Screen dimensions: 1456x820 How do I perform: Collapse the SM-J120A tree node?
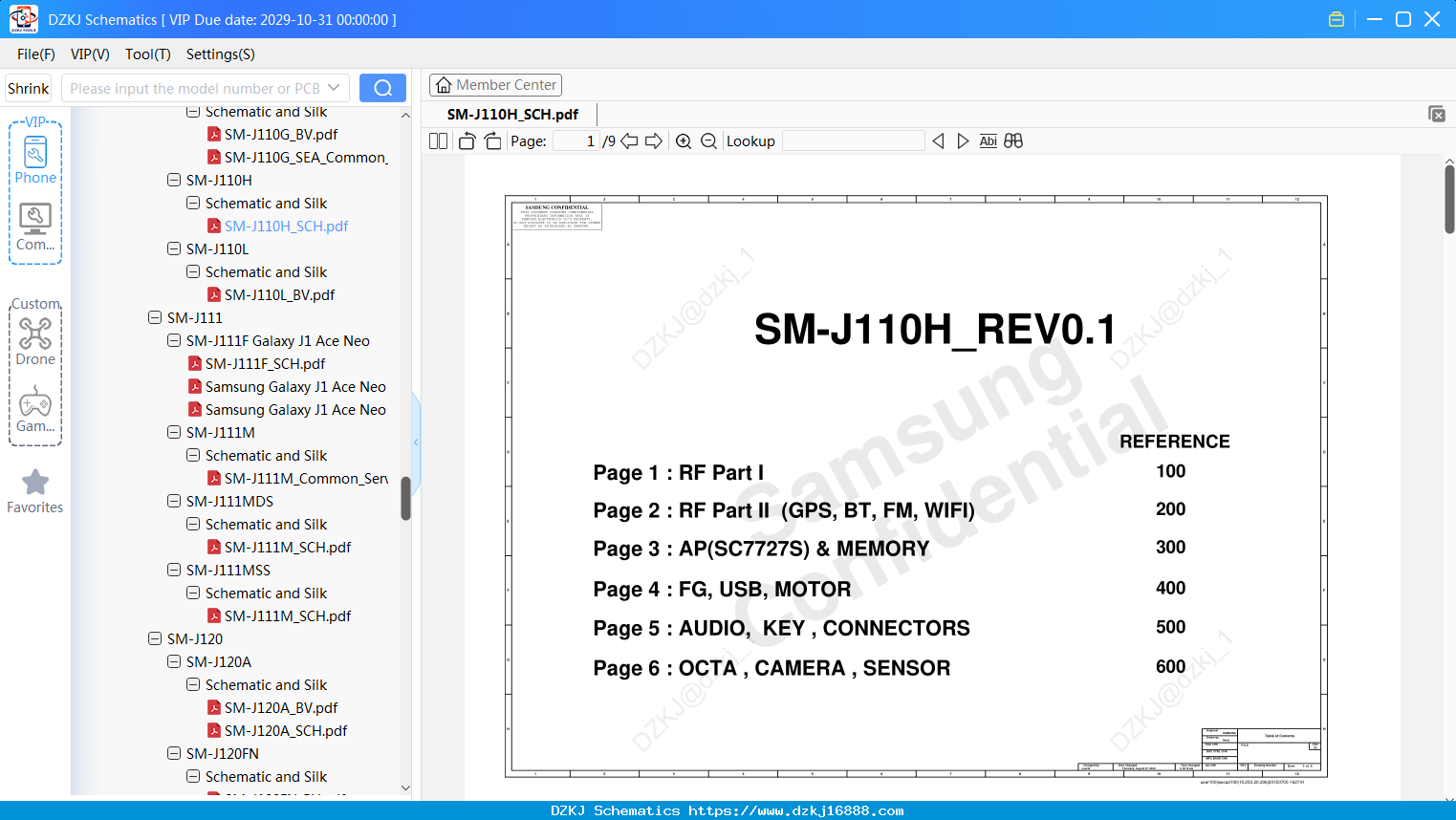(174, 661)
